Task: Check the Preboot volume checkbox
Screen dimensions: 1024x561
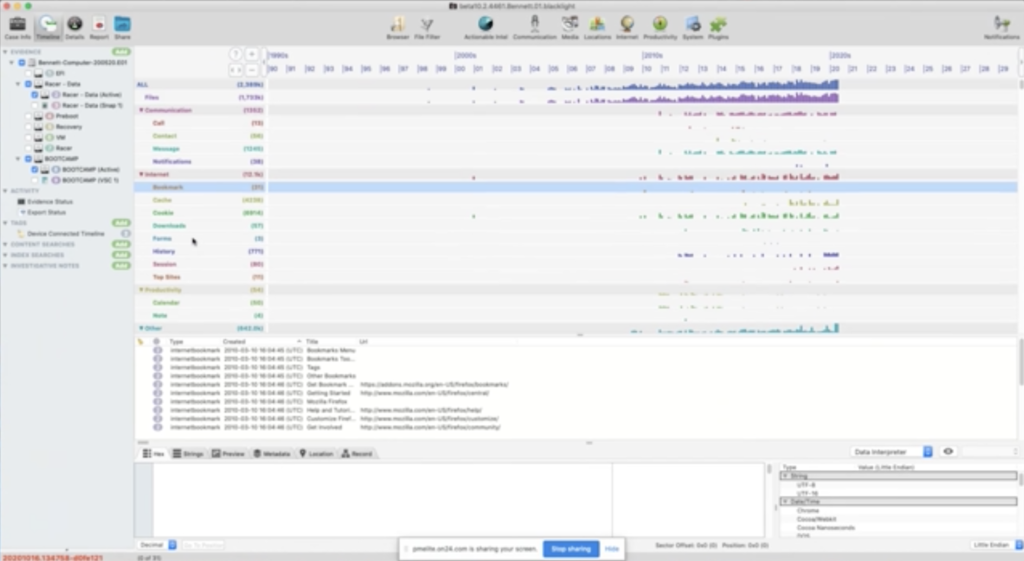Action: point(28,116)
